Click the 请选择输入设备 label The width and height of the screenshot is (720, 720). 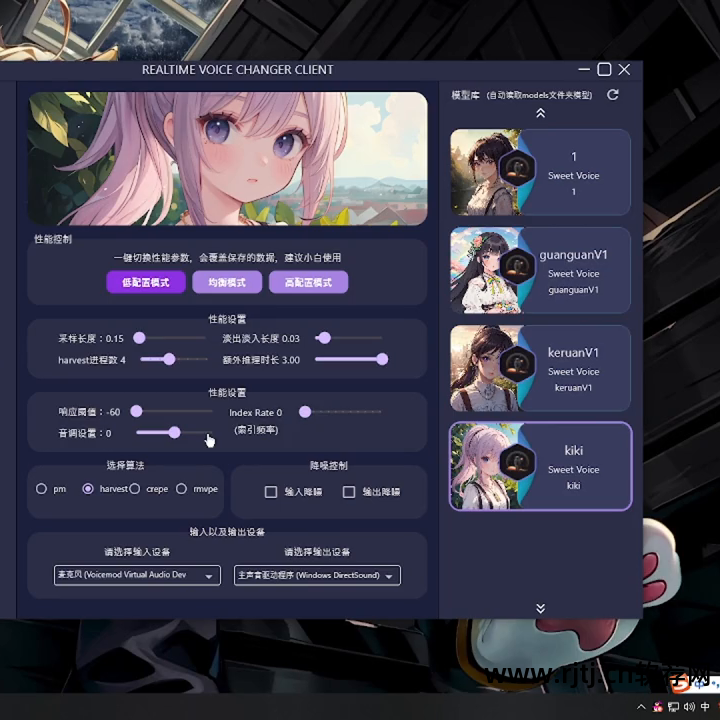(x=137, y=551)
